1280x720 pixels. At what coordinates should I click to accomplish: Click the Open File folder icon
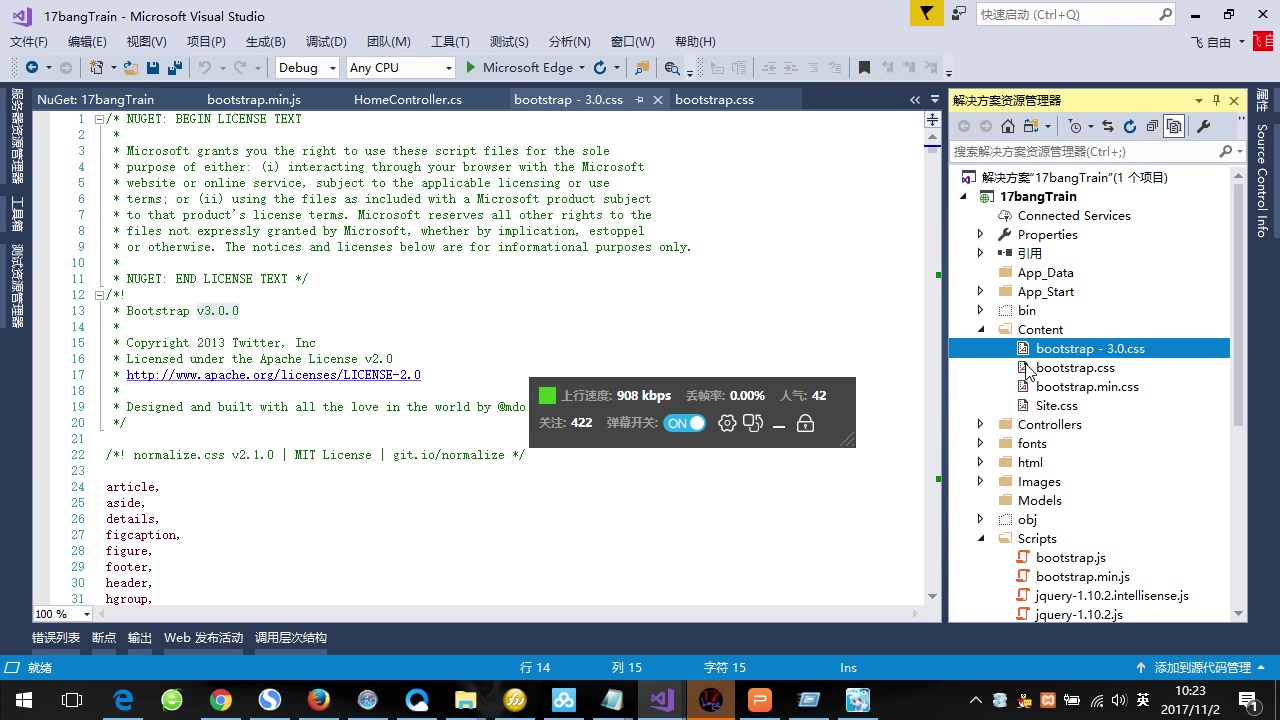(x=130, y=68)
